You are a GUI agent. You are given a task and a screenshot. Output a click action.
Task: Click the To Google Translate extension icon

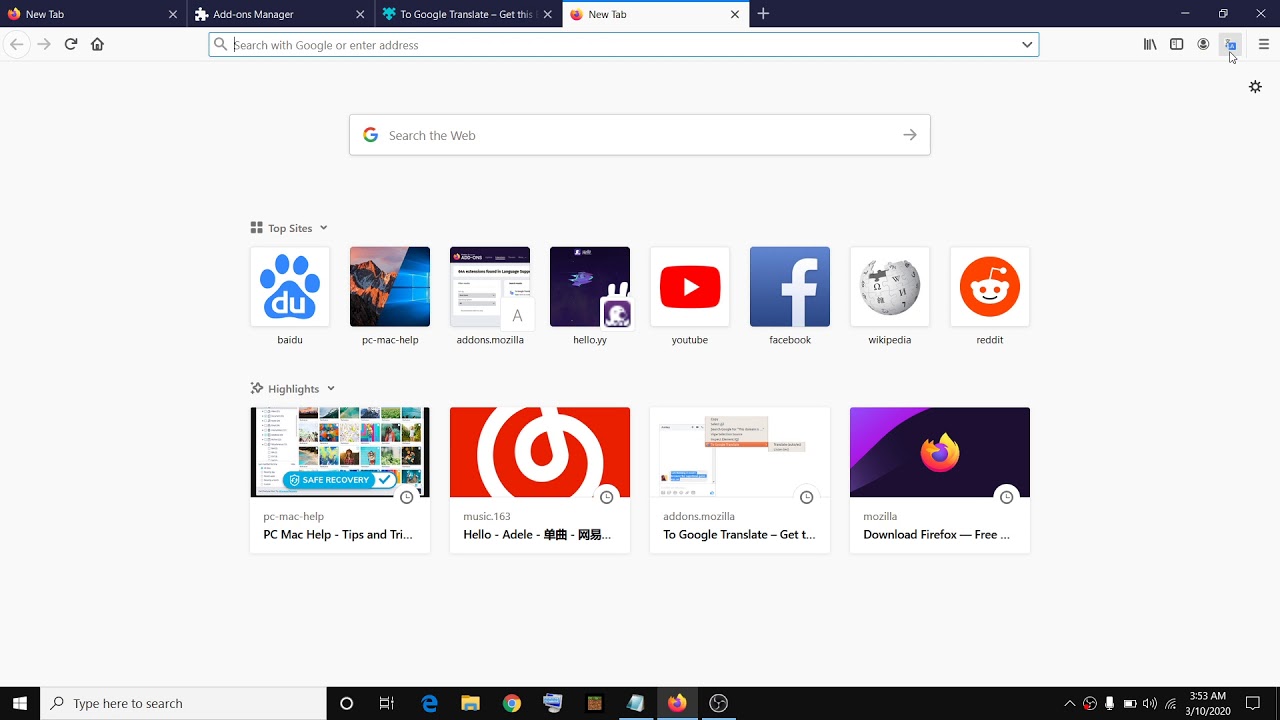(x=1230, y=44)
